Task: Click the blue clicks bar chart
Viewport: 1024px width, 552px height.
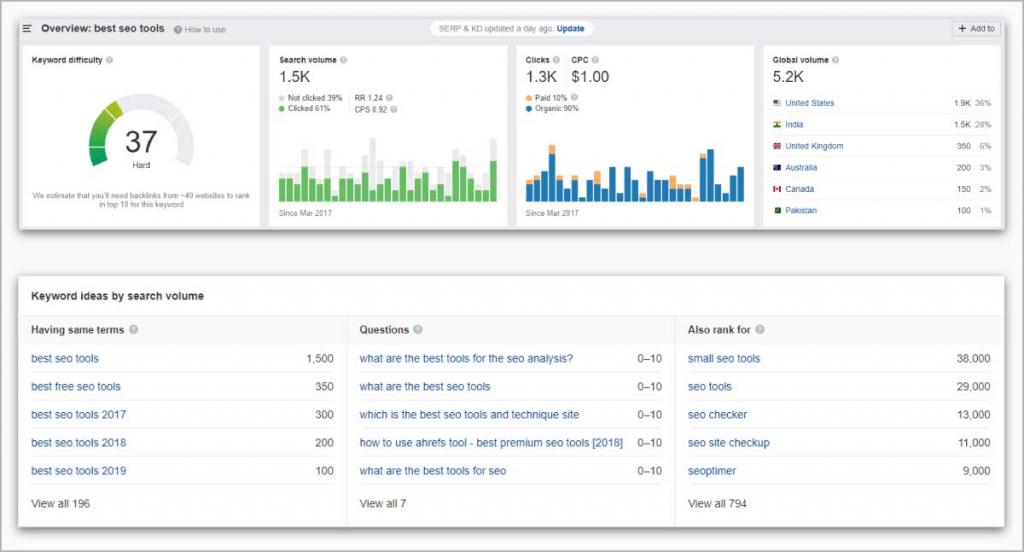Action: pos(635,173)
